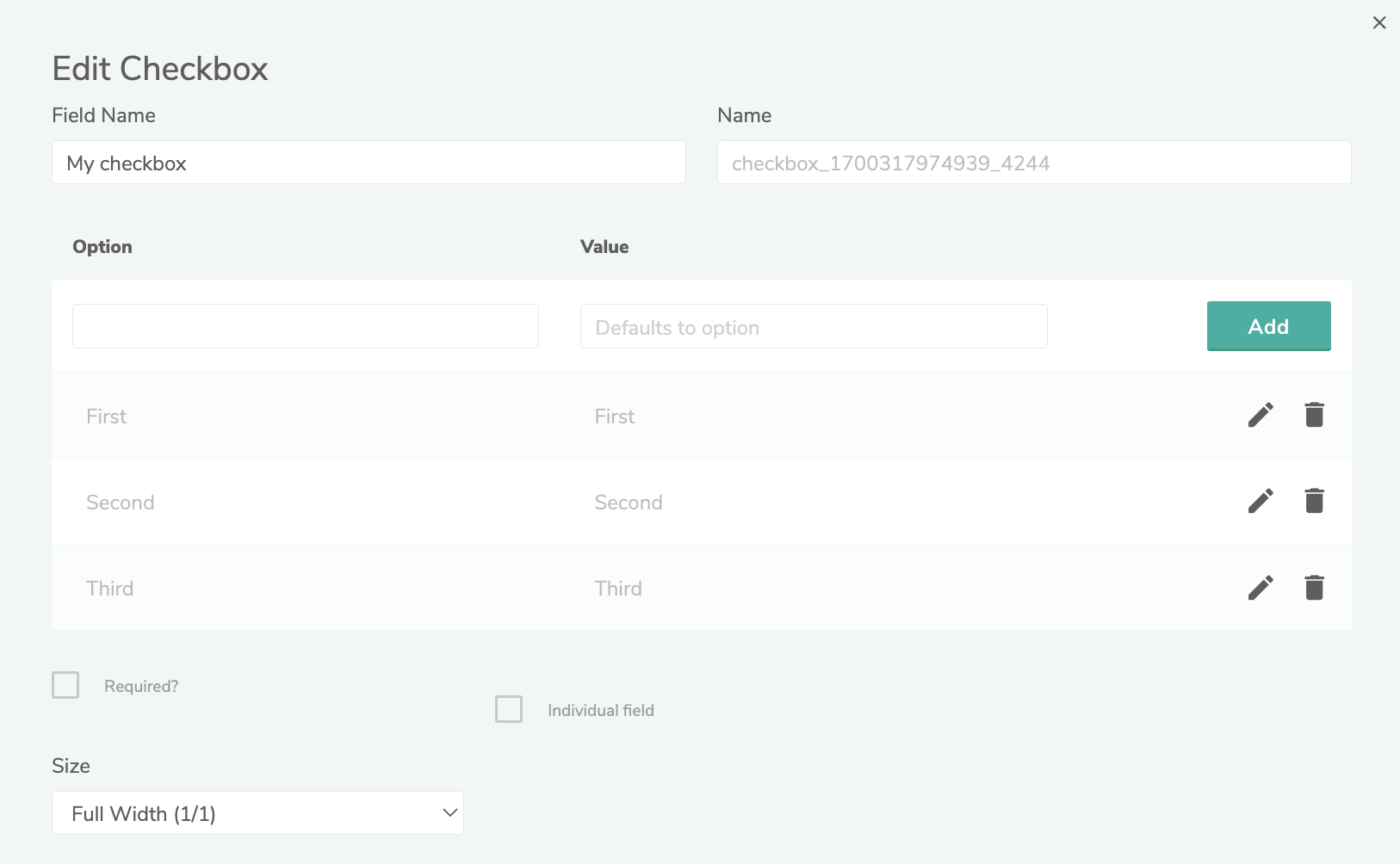Click the empty Option input box
This screenshot has height=864, width=1400.
point(306,326)
